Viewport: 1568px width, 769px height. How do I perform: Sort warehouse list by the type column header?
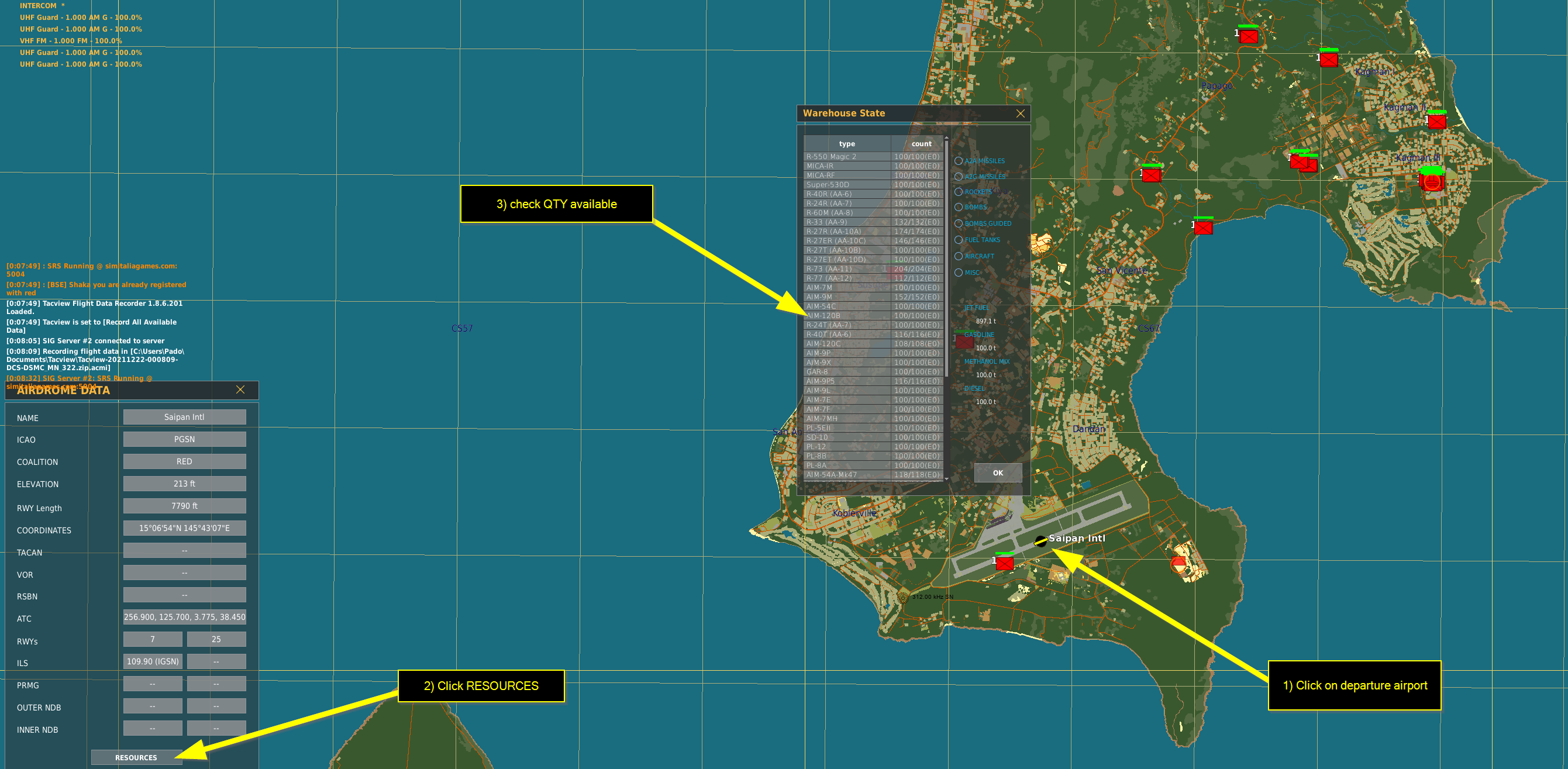point(847,144)
